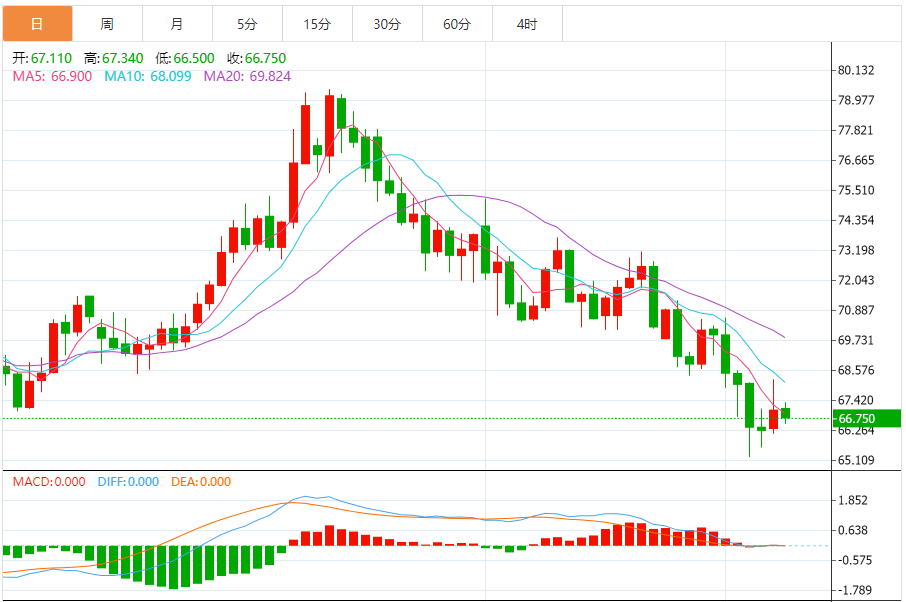Click the 73.198 price axis label
906x602 pixels.
point(856,250)
